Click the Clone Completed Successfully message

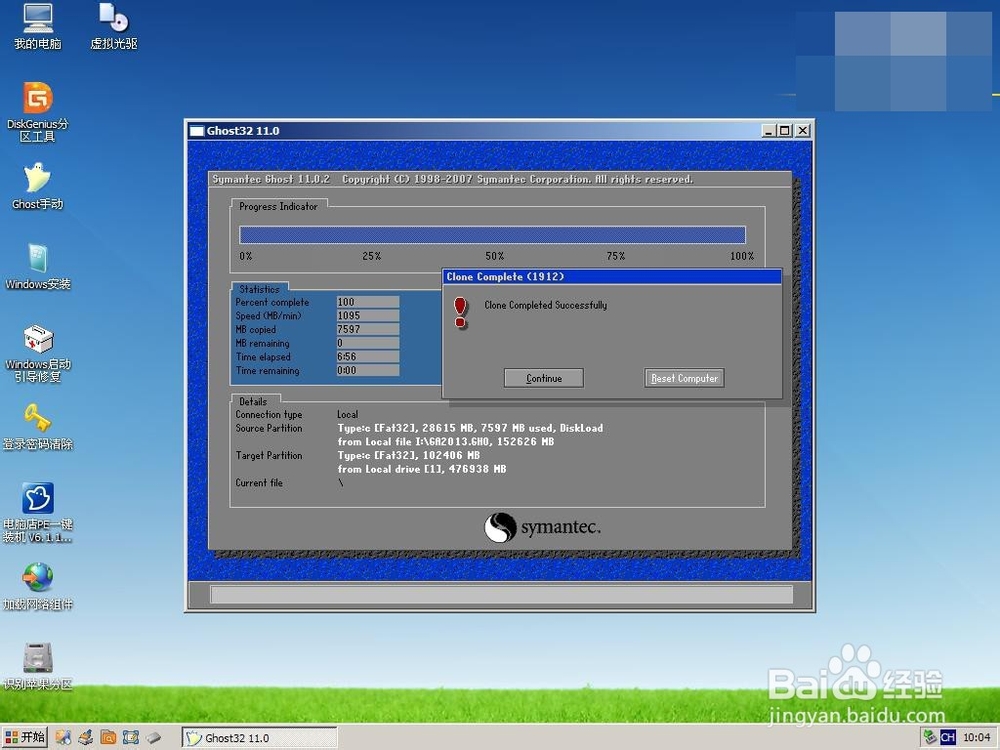pyautogui.click(x=545, y=305)
